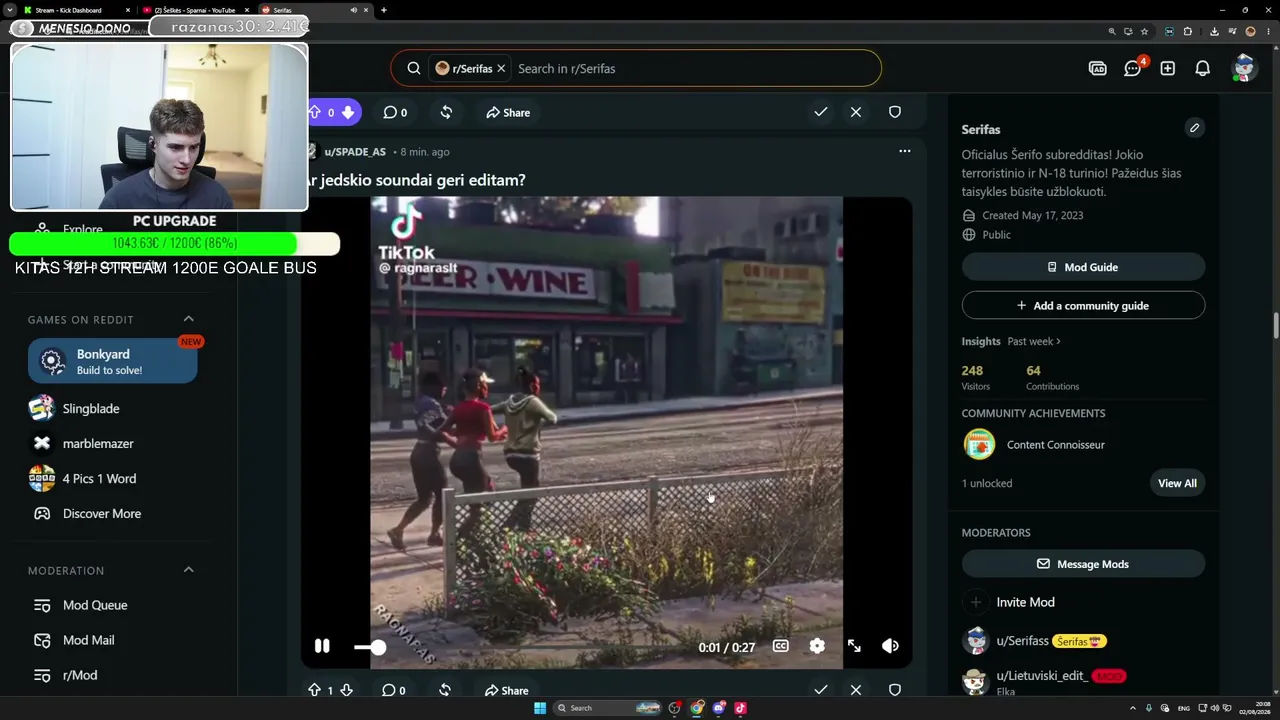Image resolution: width=1280 pixels, height=720 pixels.
Task: Bookmark this page with the star icon
Action: (1144, 31)
